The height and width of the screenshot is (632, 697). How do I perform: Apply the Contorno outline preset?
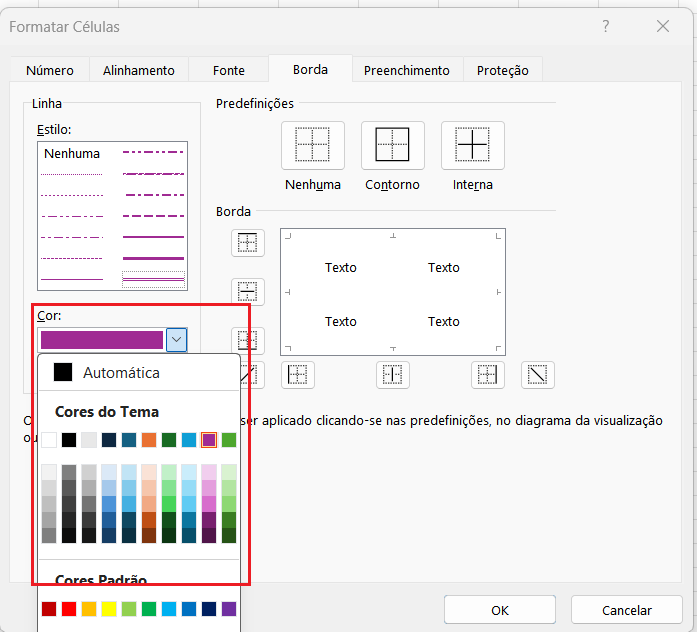coord(392,146)
